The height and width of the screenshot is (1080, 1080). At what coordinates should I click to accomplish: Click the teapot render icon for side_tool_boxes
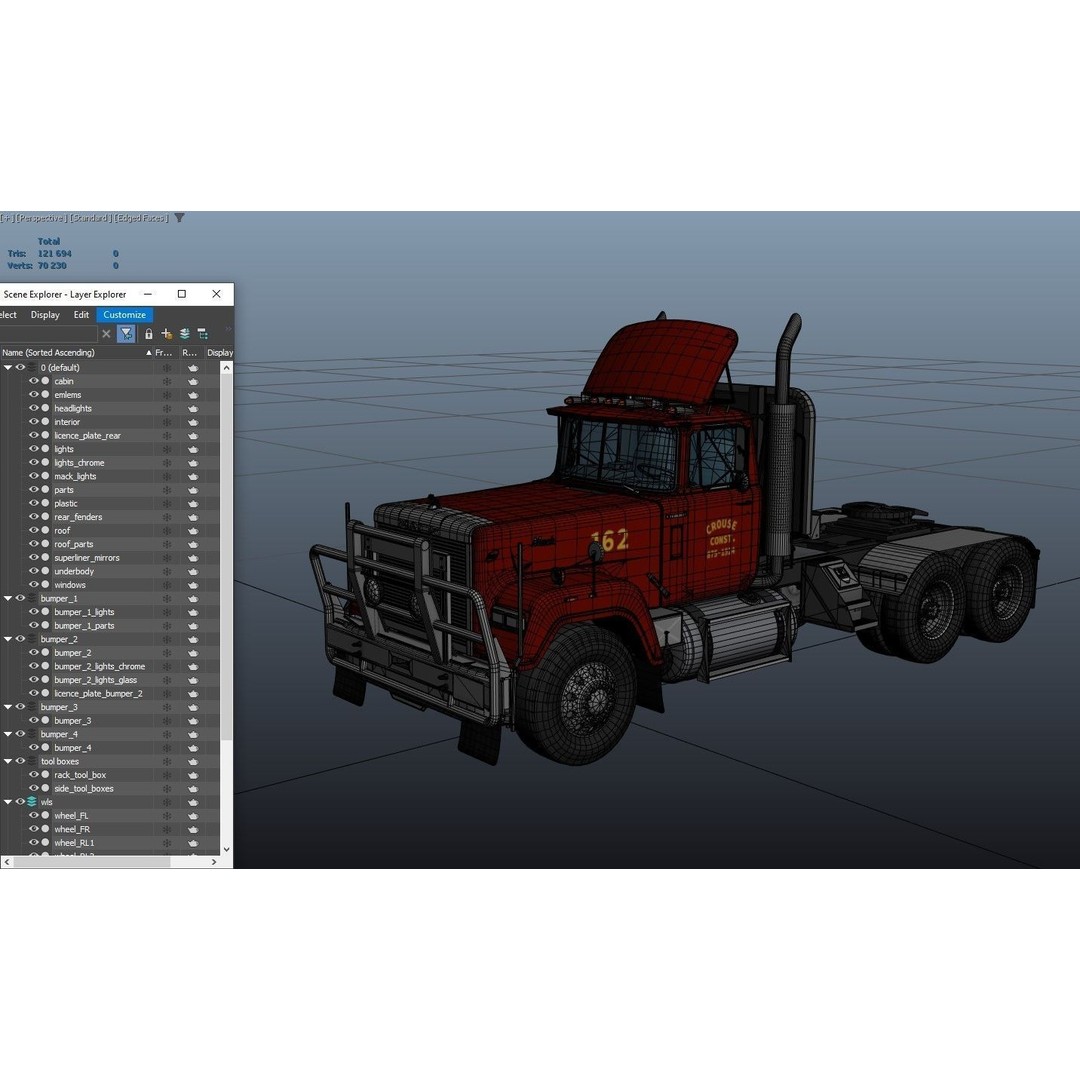click(193, 789)
